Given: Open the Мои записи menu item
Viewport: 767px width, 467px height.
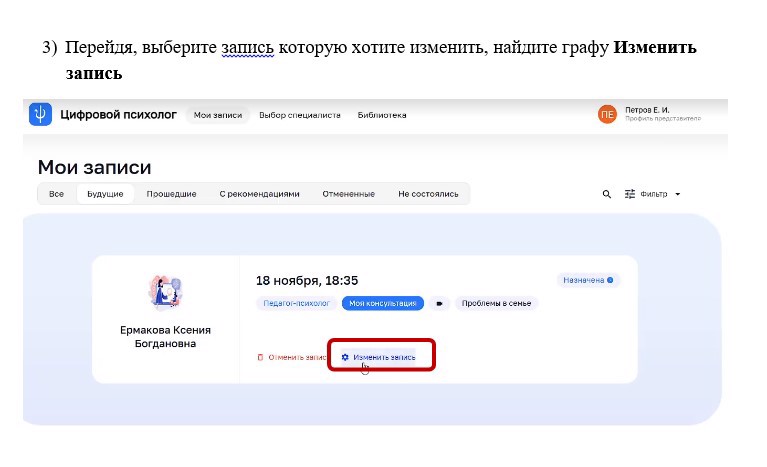Looking at the screenshot, I should pyautogui.click(x=218, y=115).
